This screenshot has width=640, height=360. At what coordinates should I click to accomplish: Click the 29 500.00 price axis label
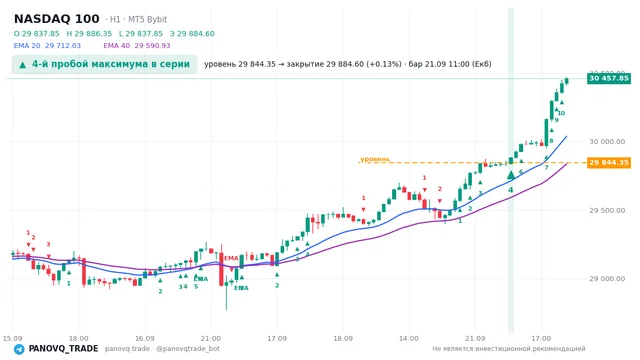[607, 211]
